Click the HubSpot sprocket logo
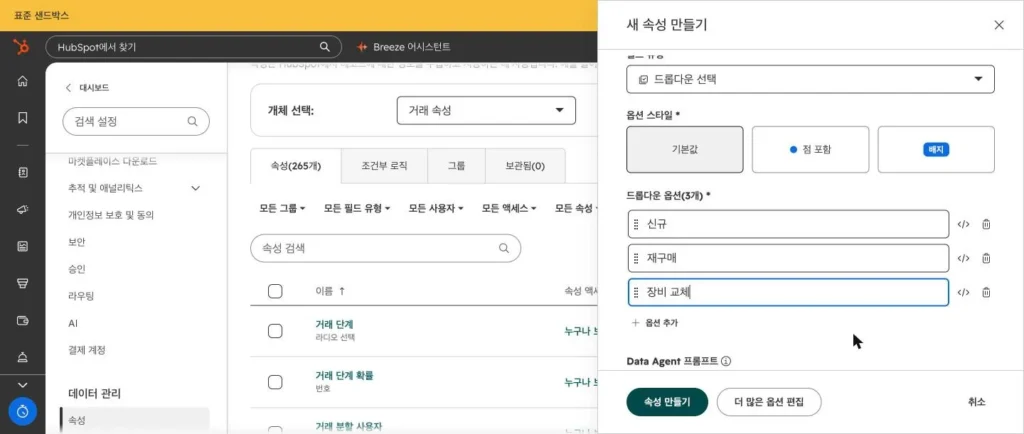This screenshot has width=1024, height=434. coord(22,46)
